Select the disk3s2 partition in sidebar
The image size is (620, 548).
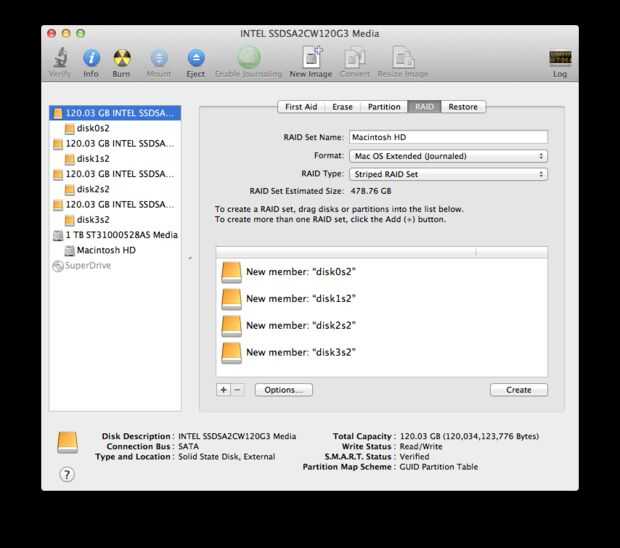[115, 219]
